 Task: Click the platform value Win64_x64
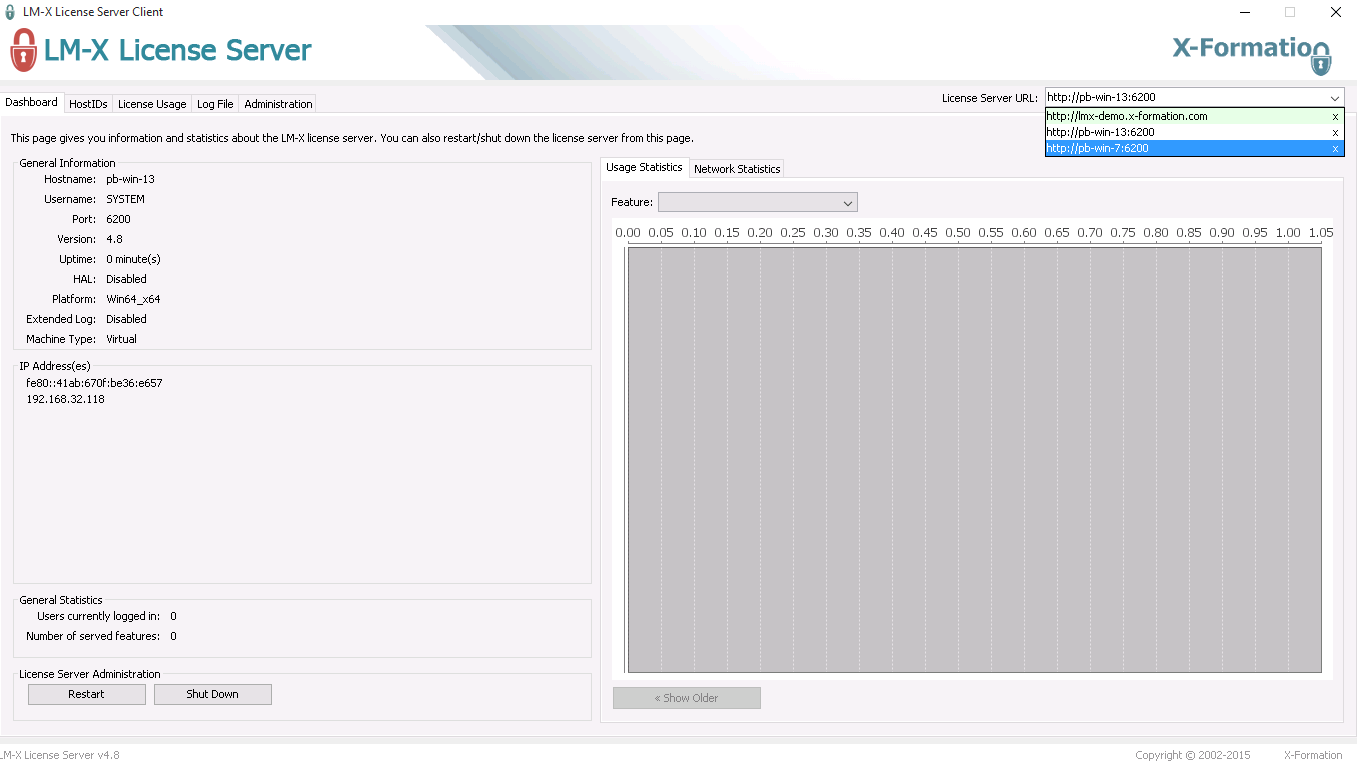point(133,299)
